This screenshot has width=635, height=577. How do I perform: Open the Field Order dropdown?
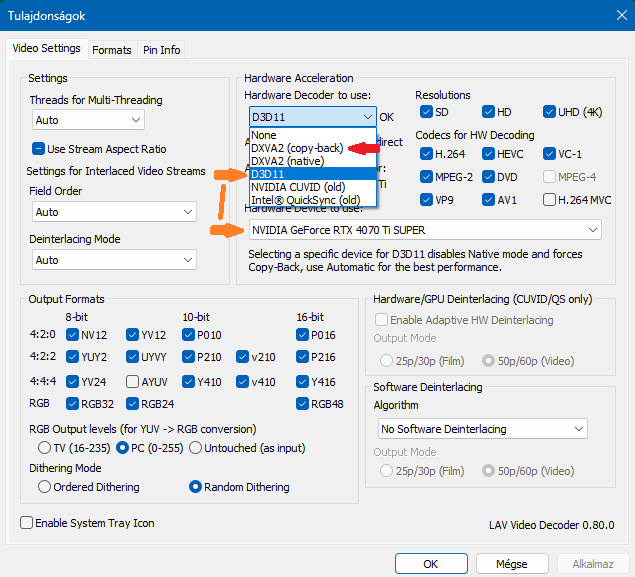click(114, 212)
